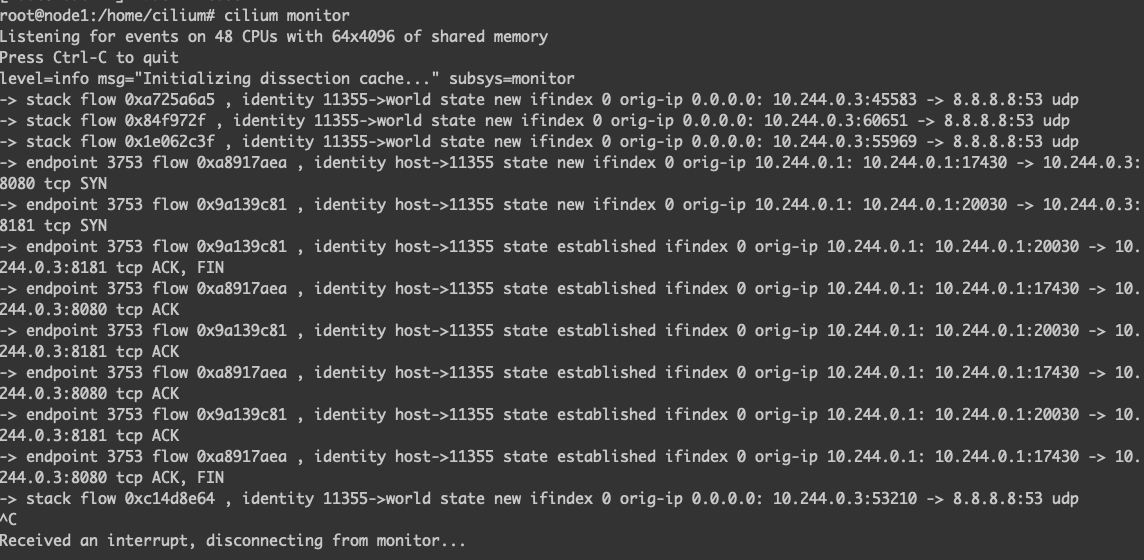Viewport: 1144px width, 560px height.
Task: Click the '^C' interrupt characters
Action: (9, 519)
